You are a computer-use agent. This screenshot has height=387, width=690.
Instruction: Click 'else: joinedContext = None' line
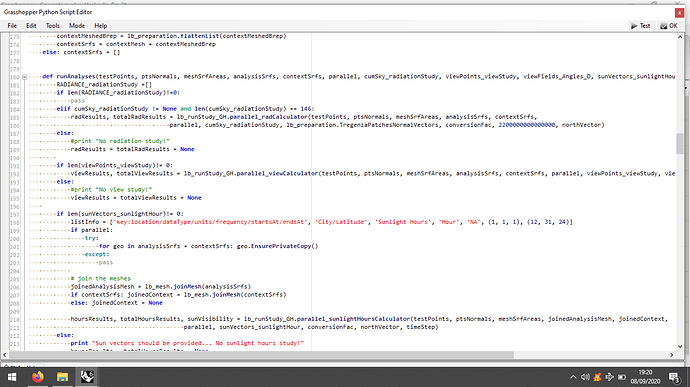116,303
